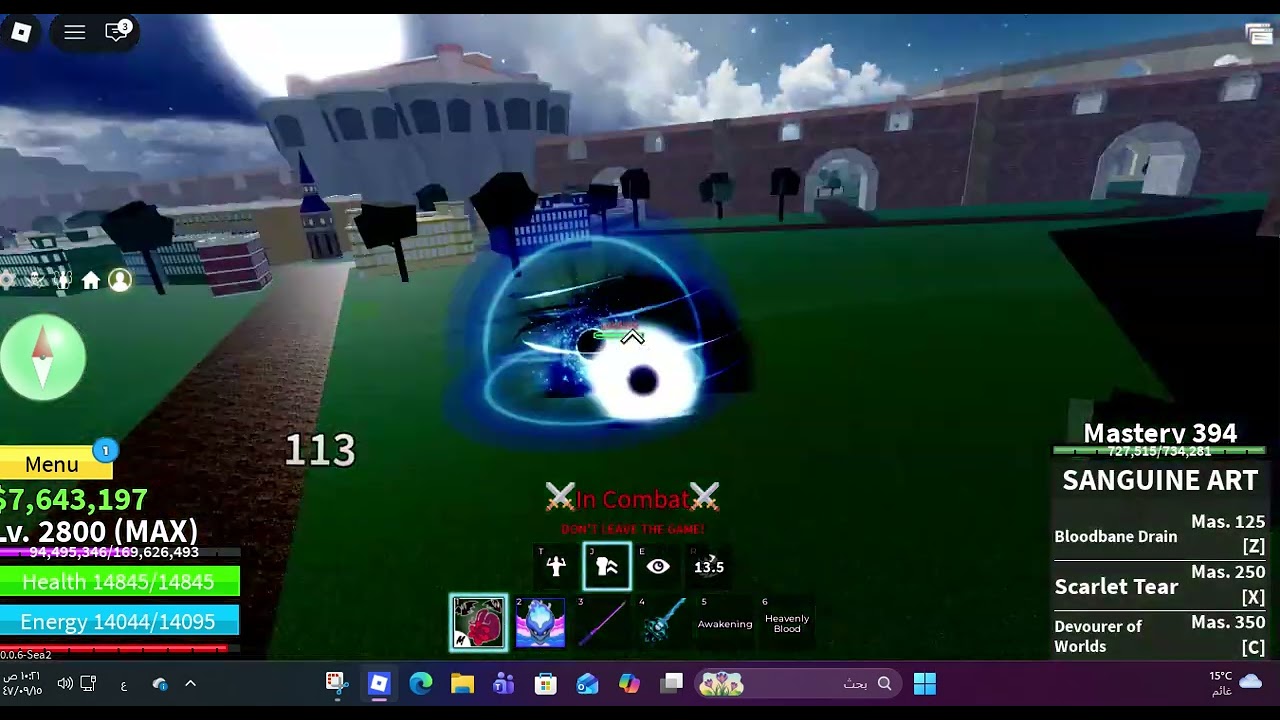Select the Awakening hotbar slot
Screen dimensions: 1280x720
pos(725,623)
